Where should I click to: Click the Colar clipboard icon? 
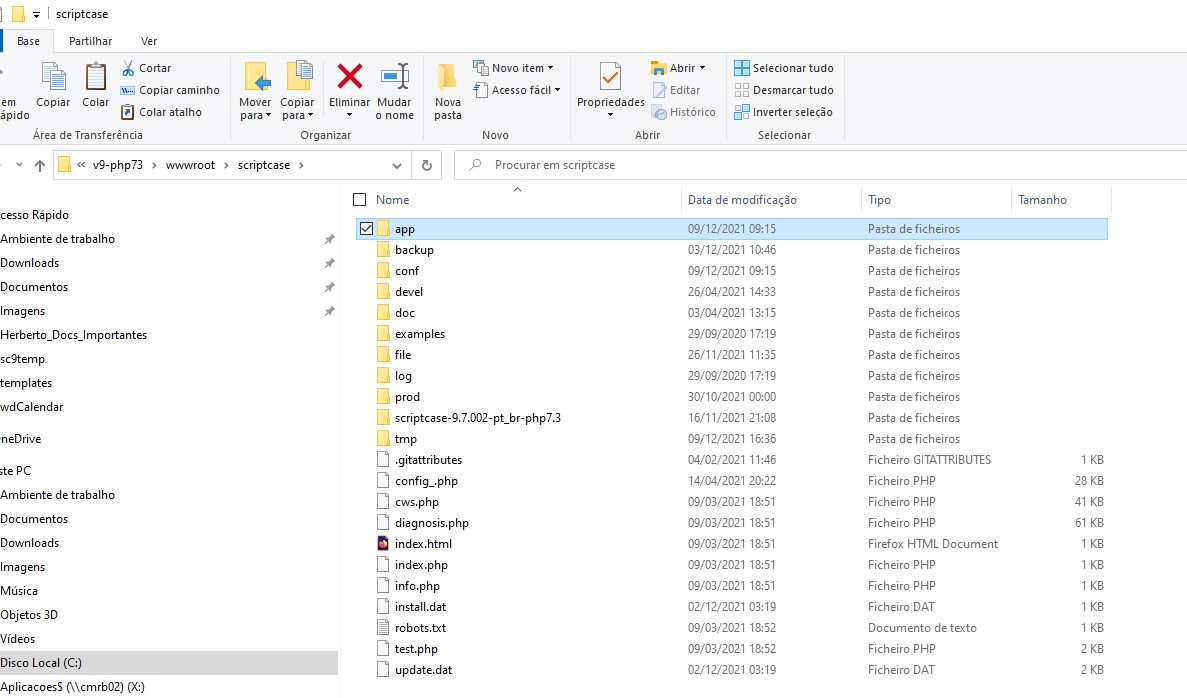pos(95,77)
